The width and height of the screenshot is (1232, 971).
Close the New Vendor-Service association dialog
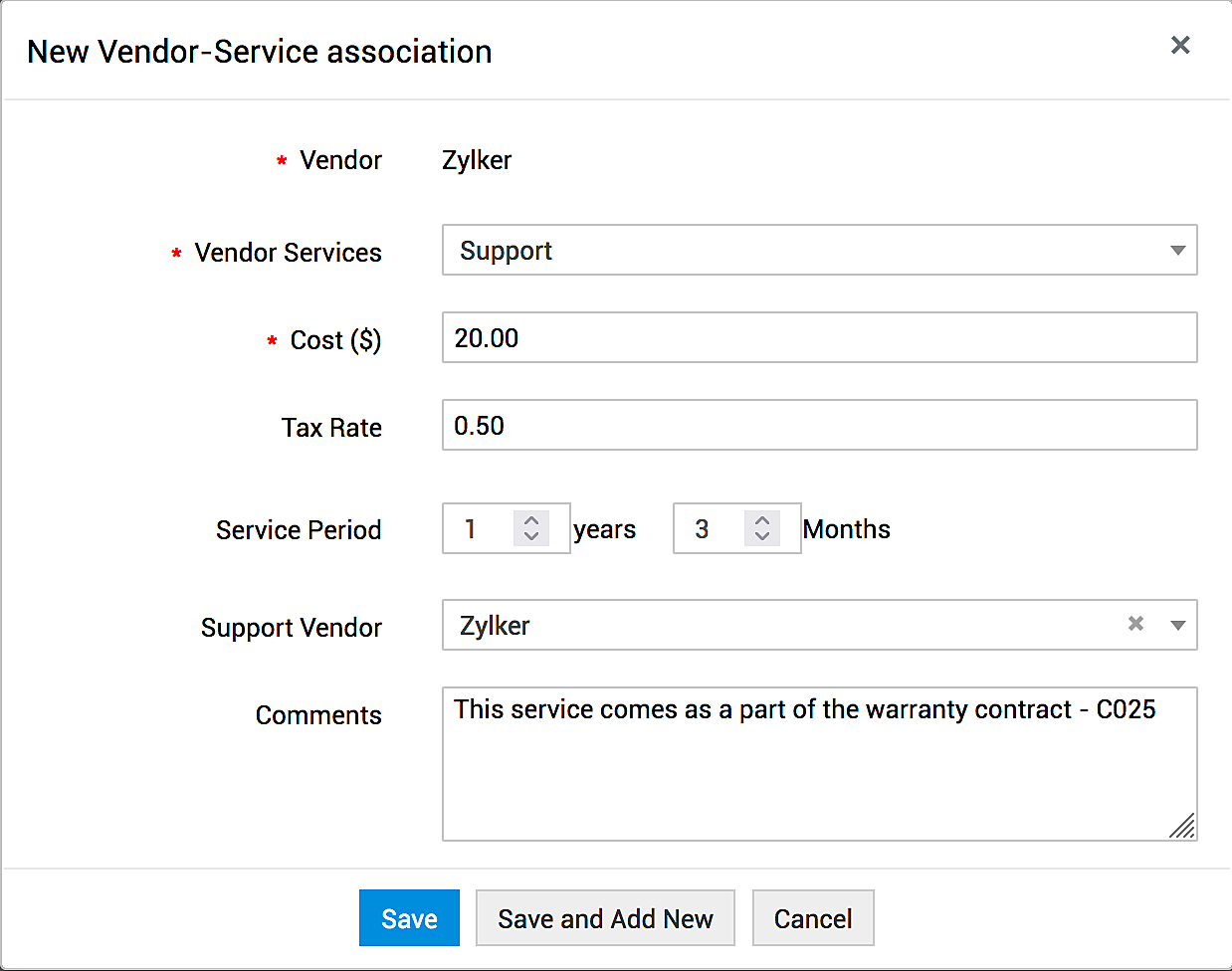click(x=1180, y=45)
